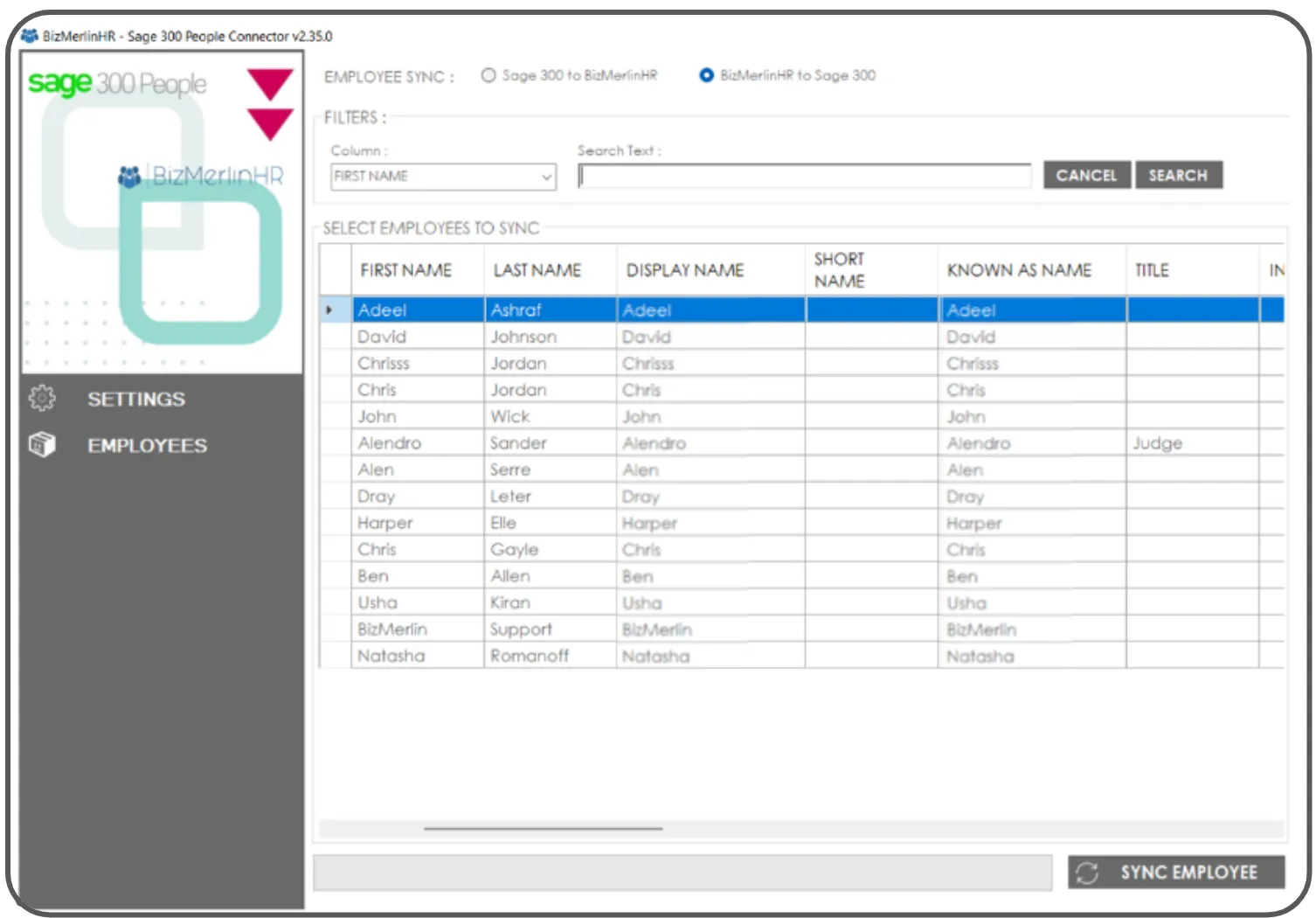Select the first name cell 'Harper'
1316x918 pixels.
(419, 523)
